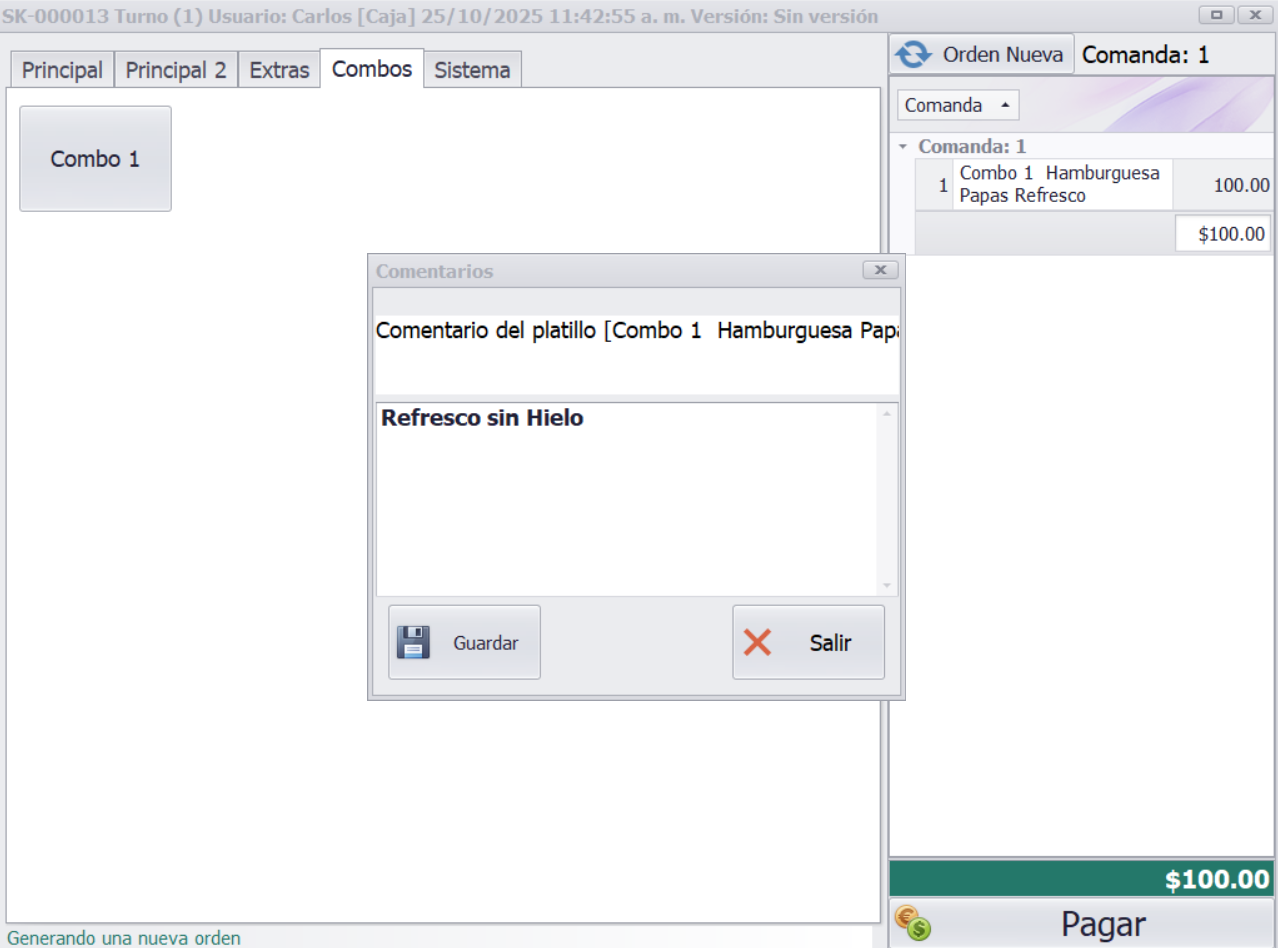The height and width of the screenshot is (948, 1278).
Task: Click the red X icon beside Salir
Action: 757,642
